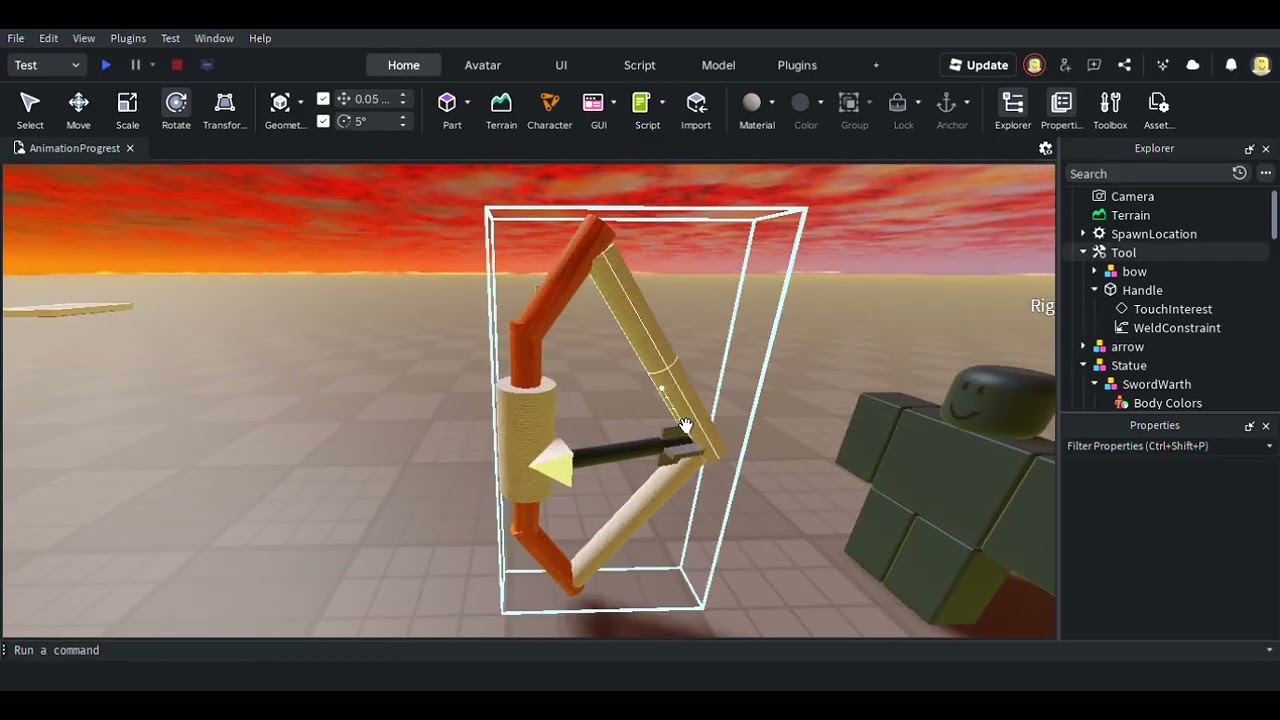1280x720 pixels.
Task: Click the Import button
Action: coord(696,110)
